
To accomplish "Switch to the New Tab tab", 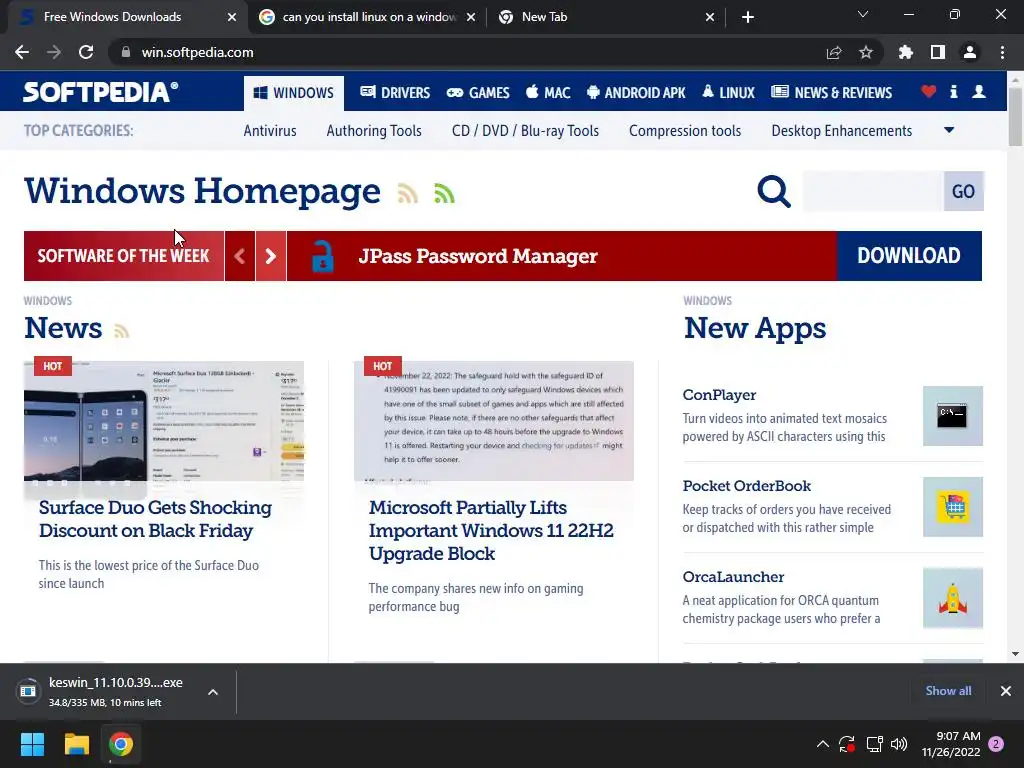I will tap(605, 17).
